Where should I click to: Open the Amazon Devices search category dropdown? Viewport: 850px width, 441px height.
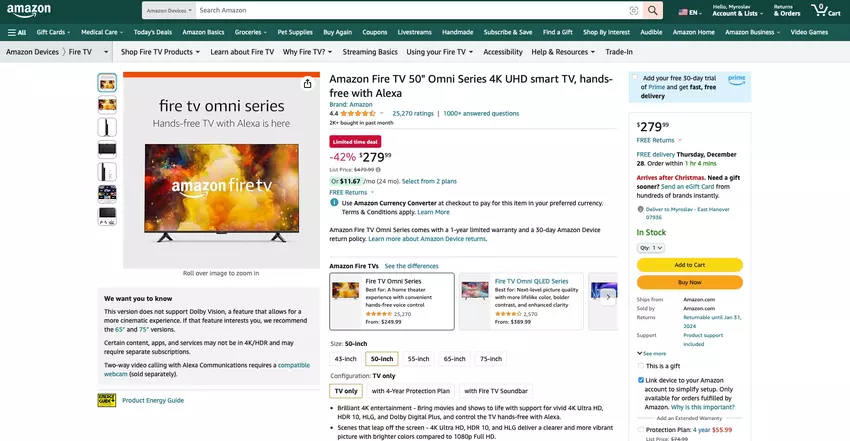[169, 10]
